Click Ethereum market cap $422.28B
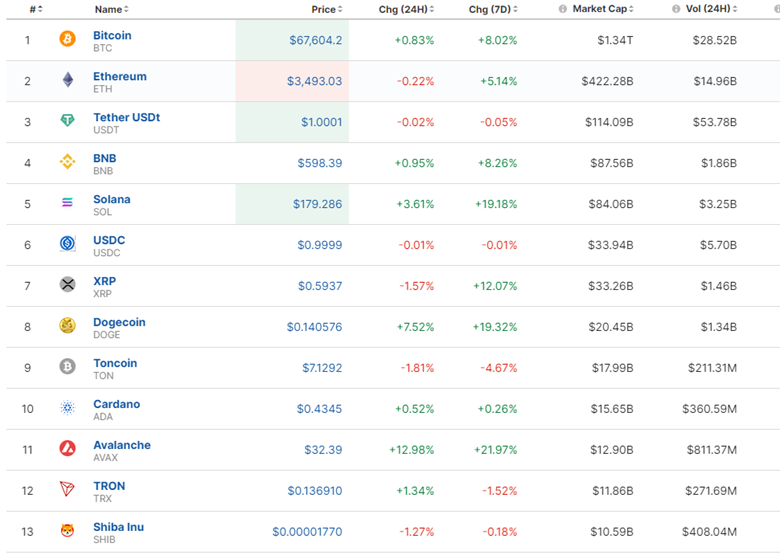This screenshot has width=780, height=555. [x=607, y=81]
